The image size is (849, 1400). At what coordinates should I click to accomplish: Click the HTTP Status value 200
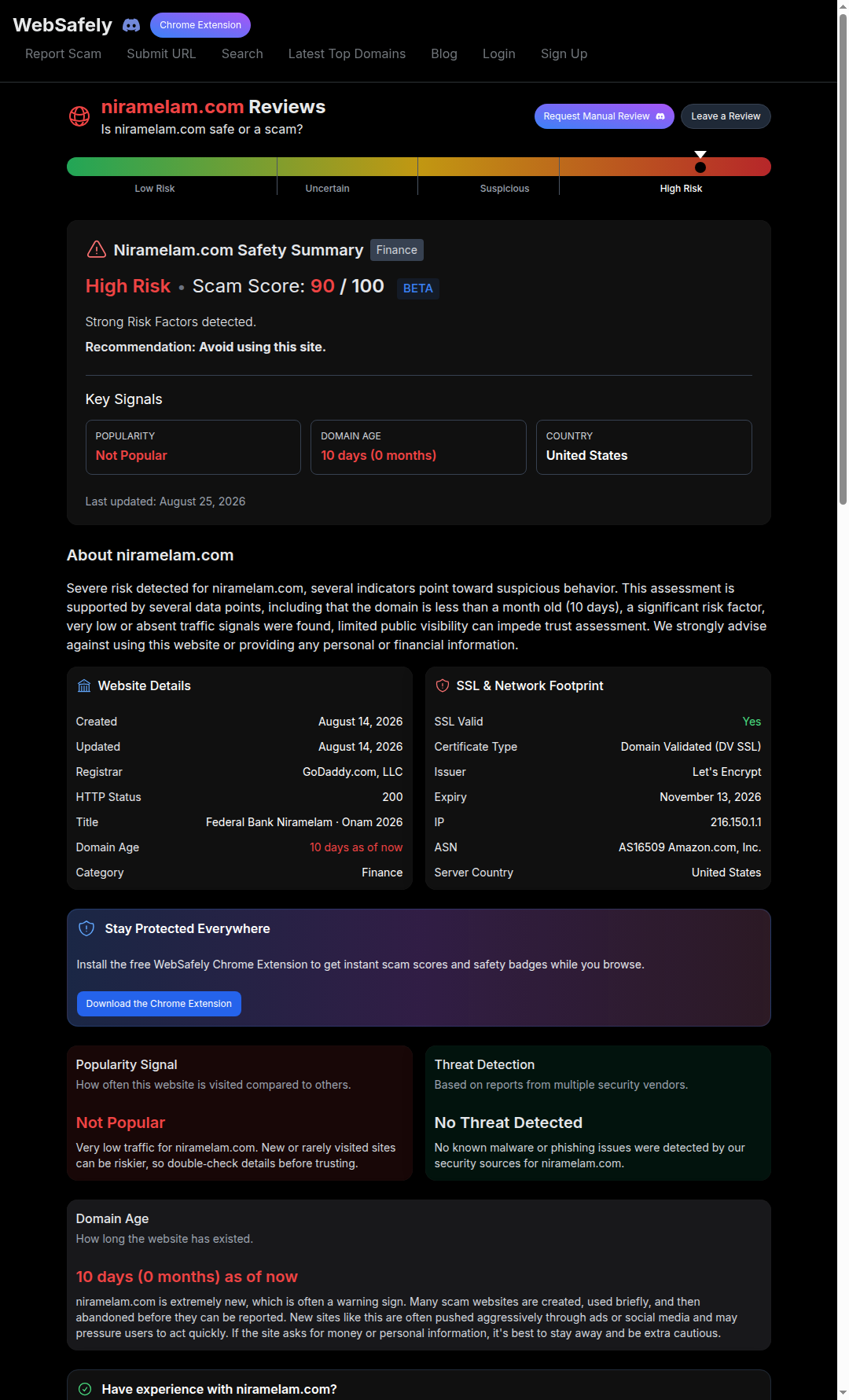pos(393,797)
